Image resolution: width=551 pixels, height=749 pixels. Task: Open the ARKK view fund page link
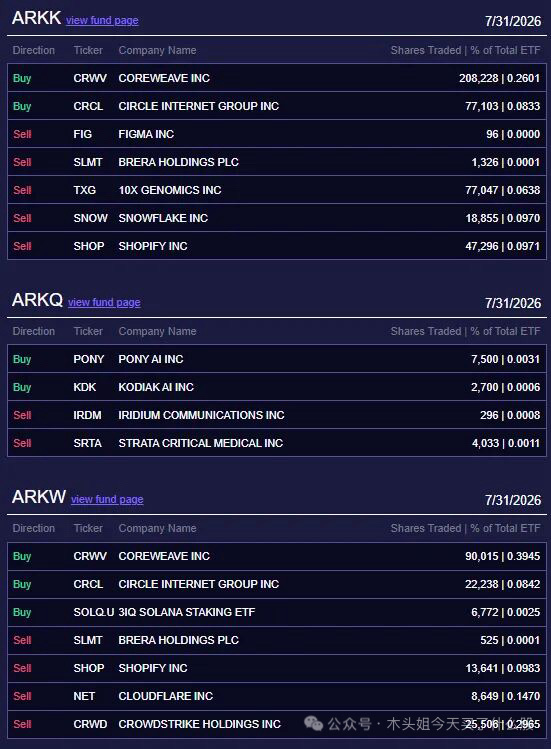[102, 20]
